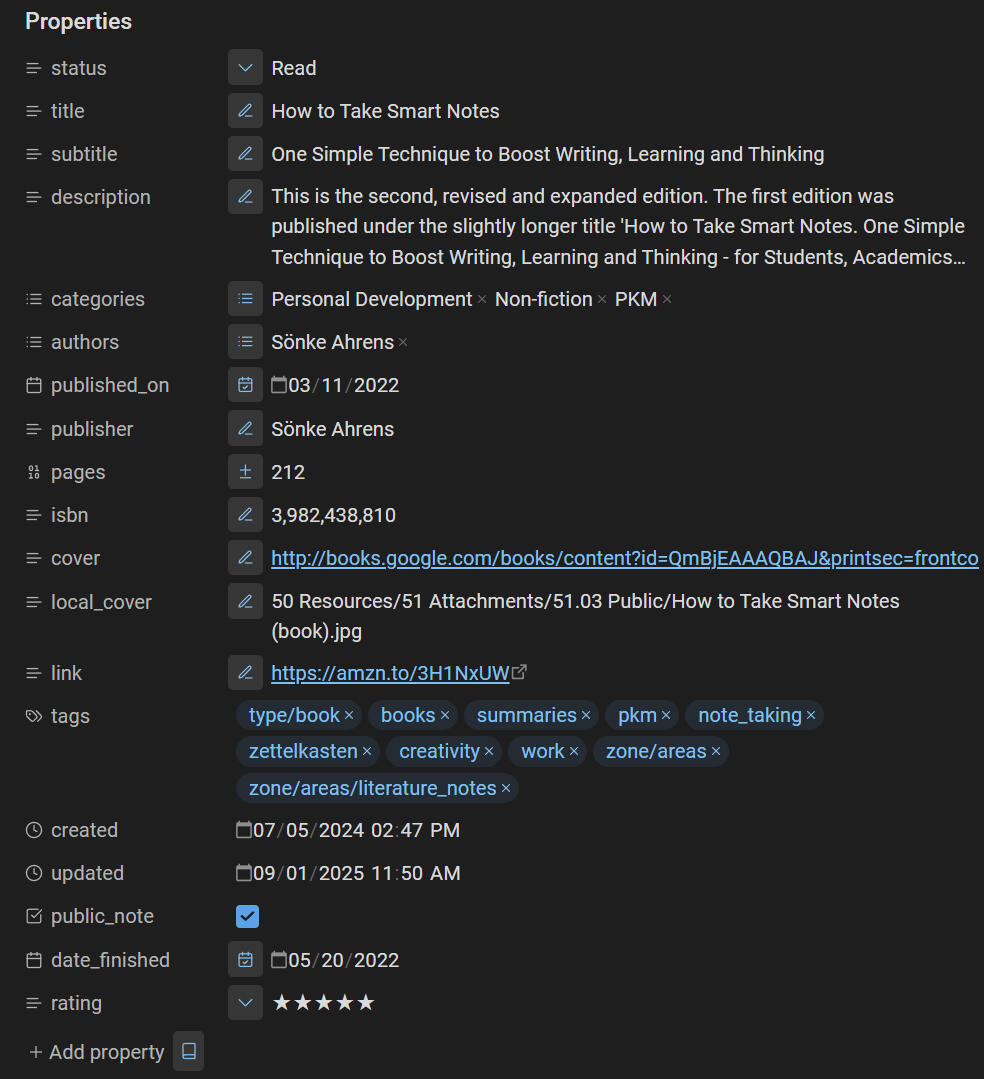
Task: Click the plus-minus icon for pages
Action: [245, 472]
